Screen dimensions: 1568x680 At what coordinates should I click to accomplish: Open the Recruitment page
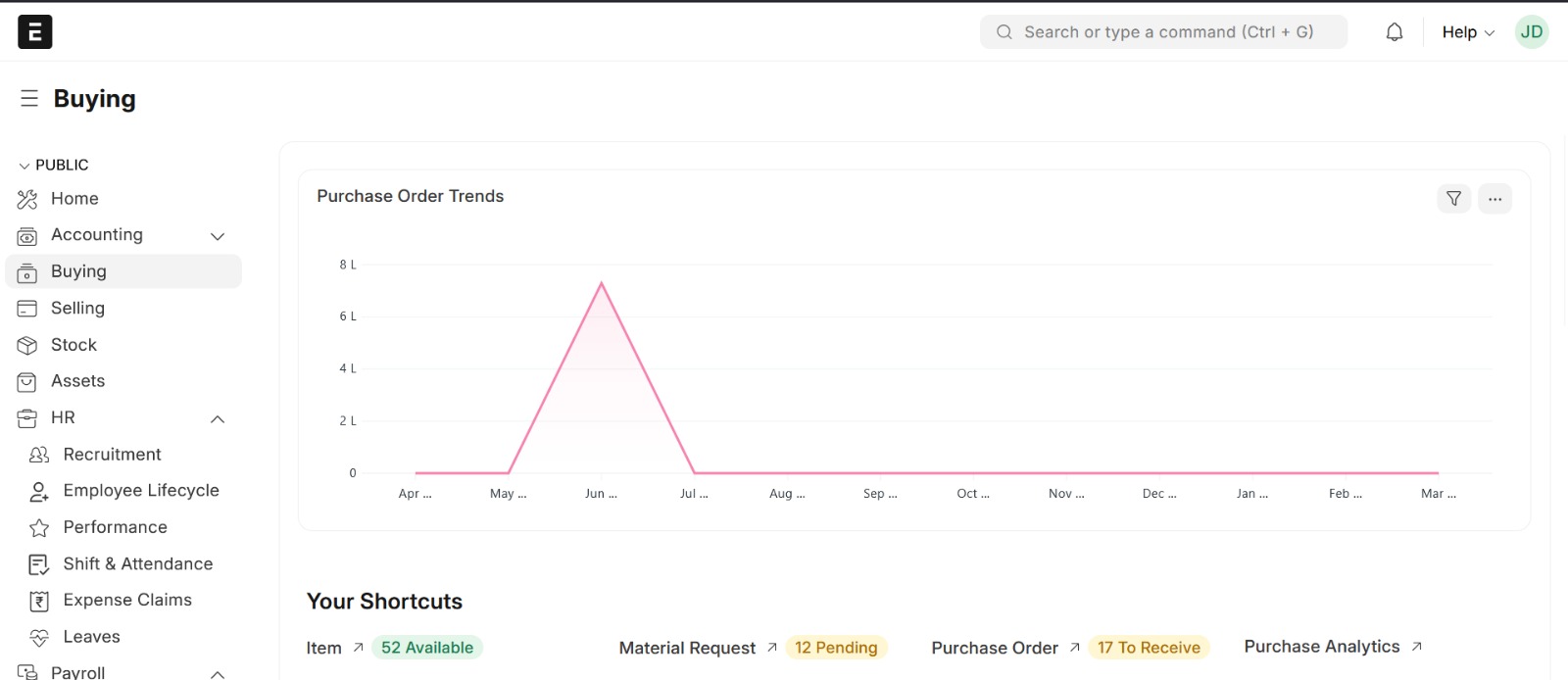pyautogui.click(x=112, y=455)
